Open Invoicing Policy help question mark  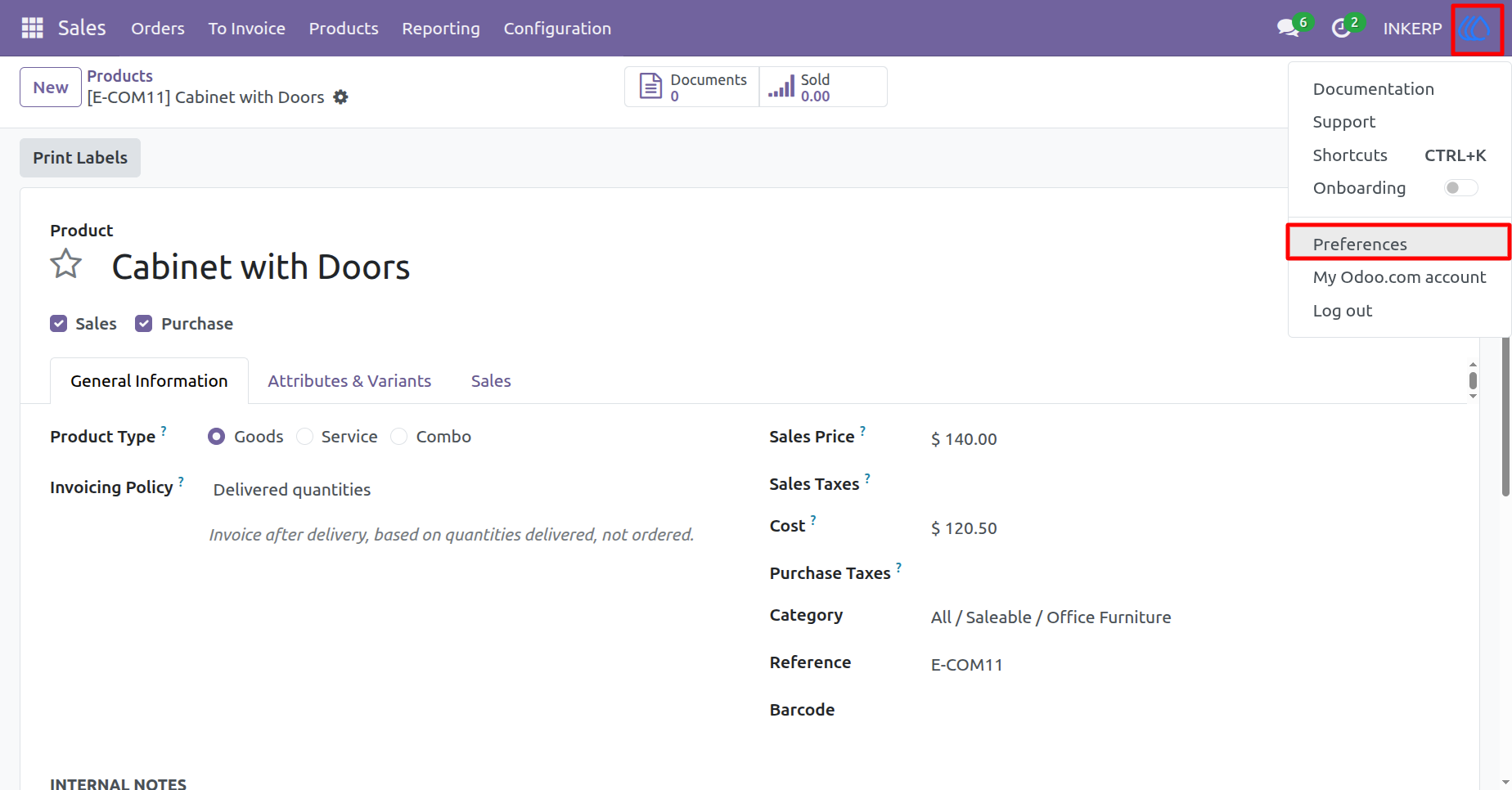point(181,481)
